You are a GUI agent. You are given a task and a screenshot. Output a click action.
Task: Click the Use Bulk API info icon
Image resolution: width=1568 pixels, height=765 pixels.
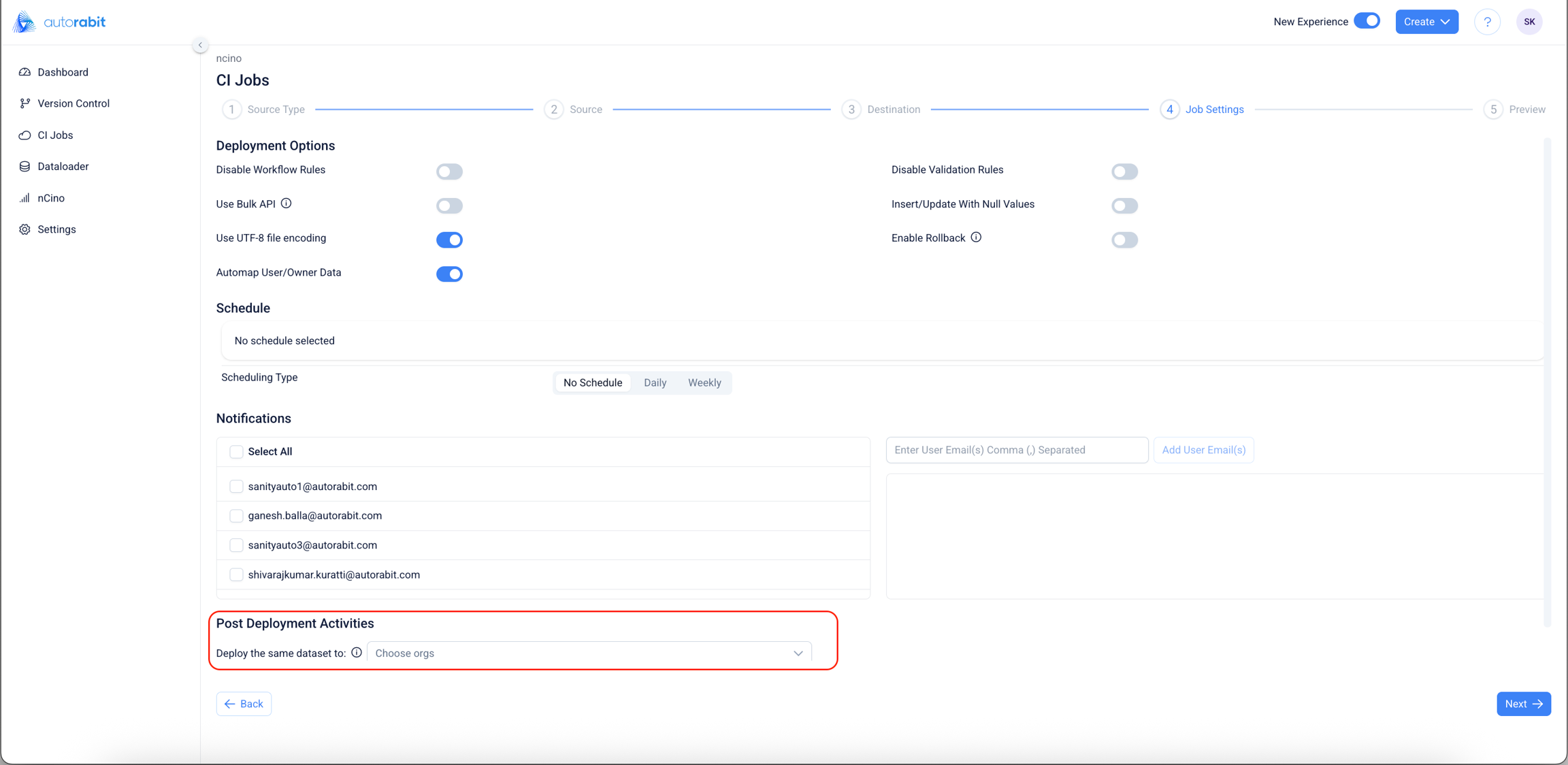pyautogui.click(x=287, y=204)
